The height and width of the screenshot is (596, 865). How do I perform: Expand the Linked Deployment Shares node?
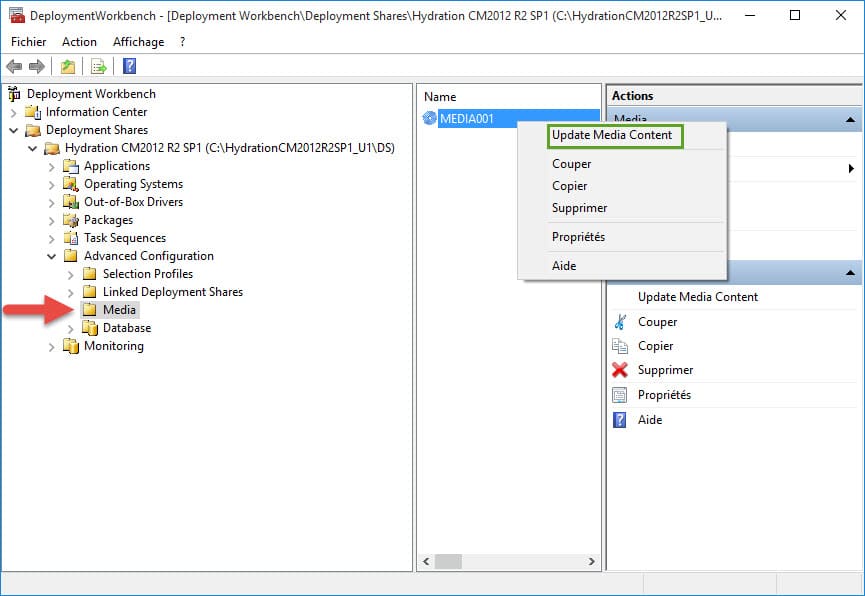coord(71,292)
